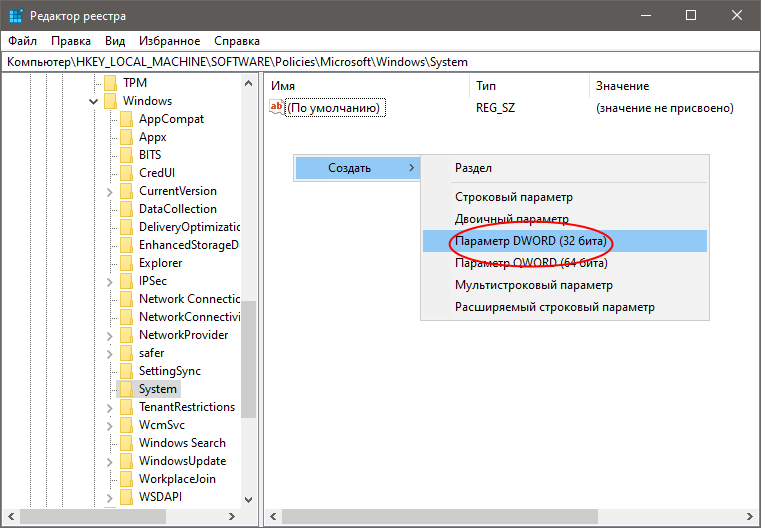Choose Расширяемый строковый параметр option
The height and width of the screenshot is (528, 761).
click(x=565, y=307)
